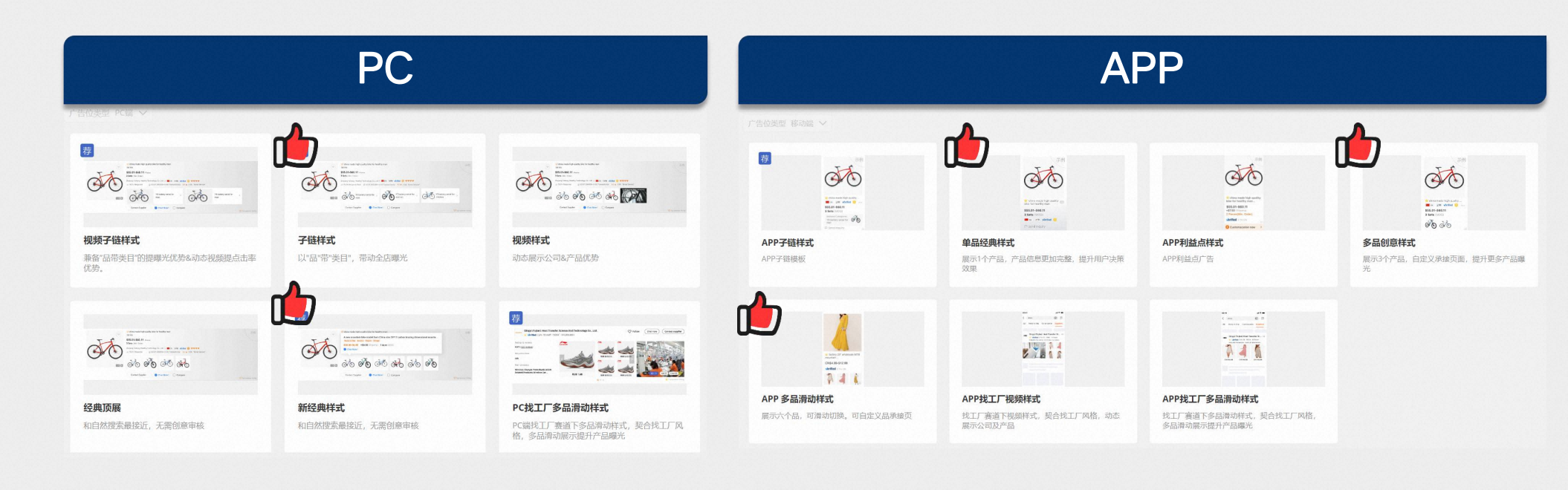Select the 视频样式 preview image
Screen dimensions: 1568x490
[x=599, y=186]
